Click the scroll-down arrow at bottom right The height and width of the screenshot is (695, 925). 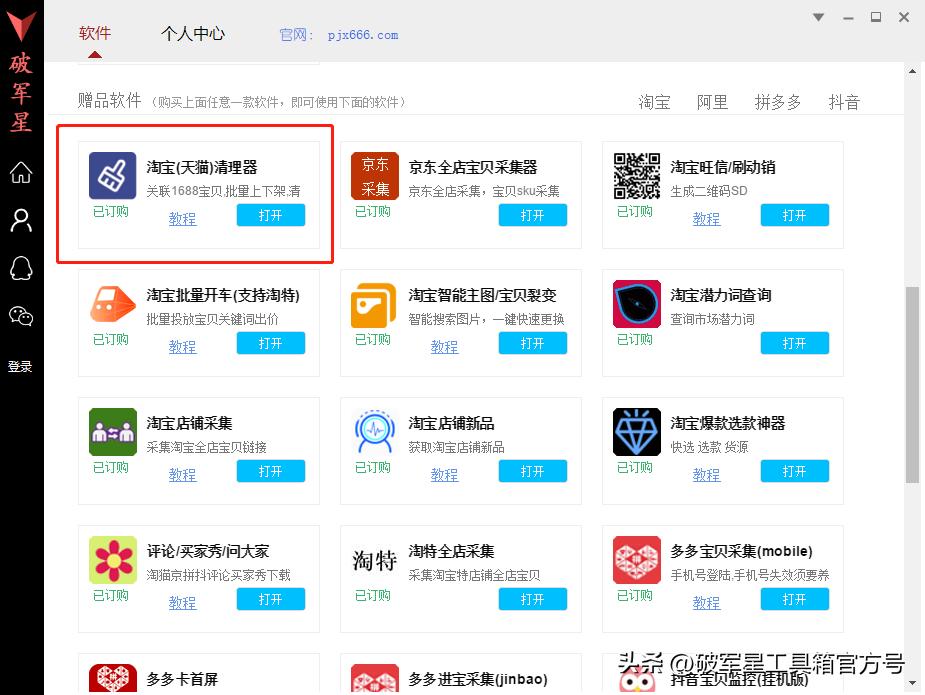911,680
